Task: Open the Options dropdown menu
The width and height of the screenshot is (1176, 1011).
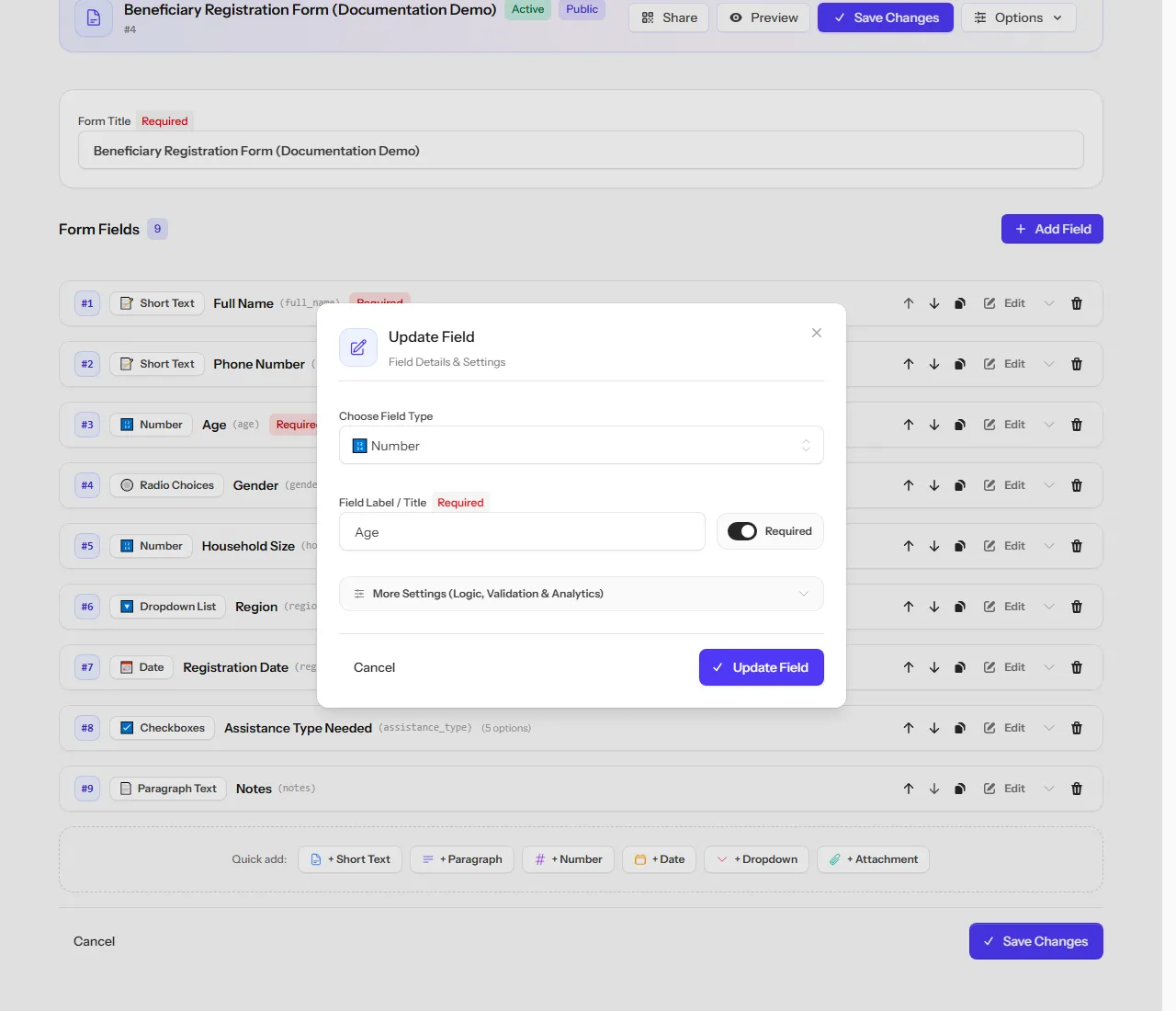Action: (x=1018, y=17)
